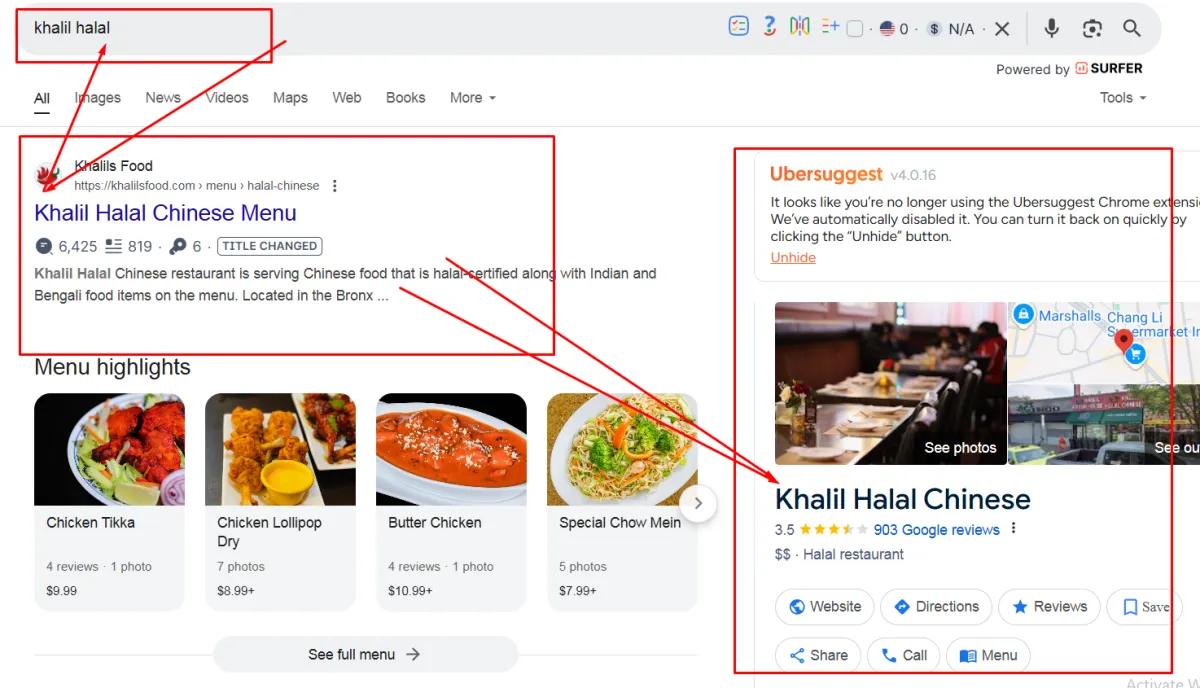The width and height of the screenshot is (1200, 688).
Task: Click the keyword key icon showing 6
Action: pyautogui.click(x=178, y=246)
